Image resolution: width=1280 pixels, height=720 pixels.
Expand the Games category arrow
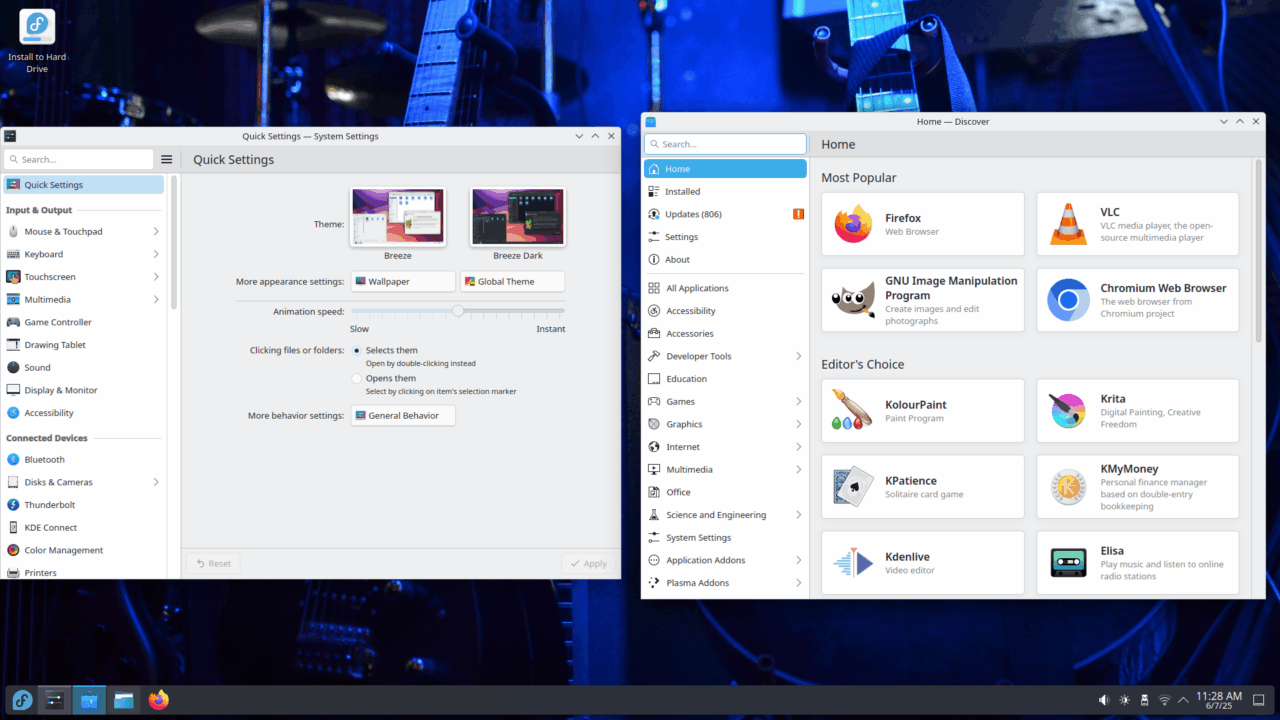(798, 402)
